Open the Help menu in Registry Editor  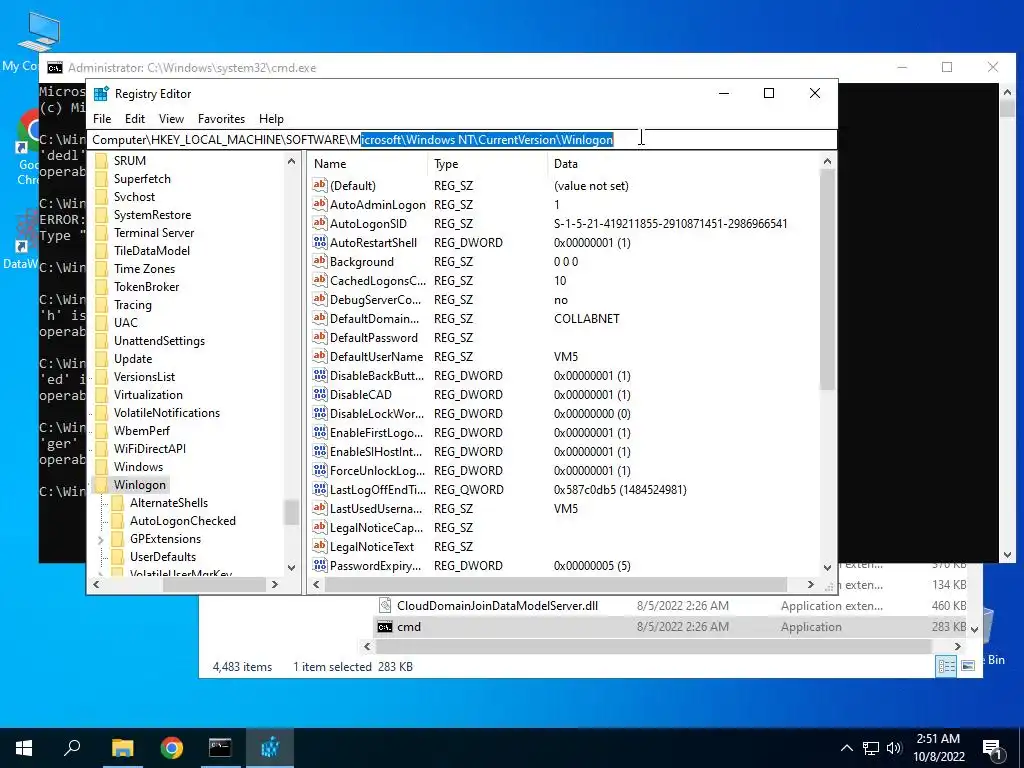pos(271,119)
